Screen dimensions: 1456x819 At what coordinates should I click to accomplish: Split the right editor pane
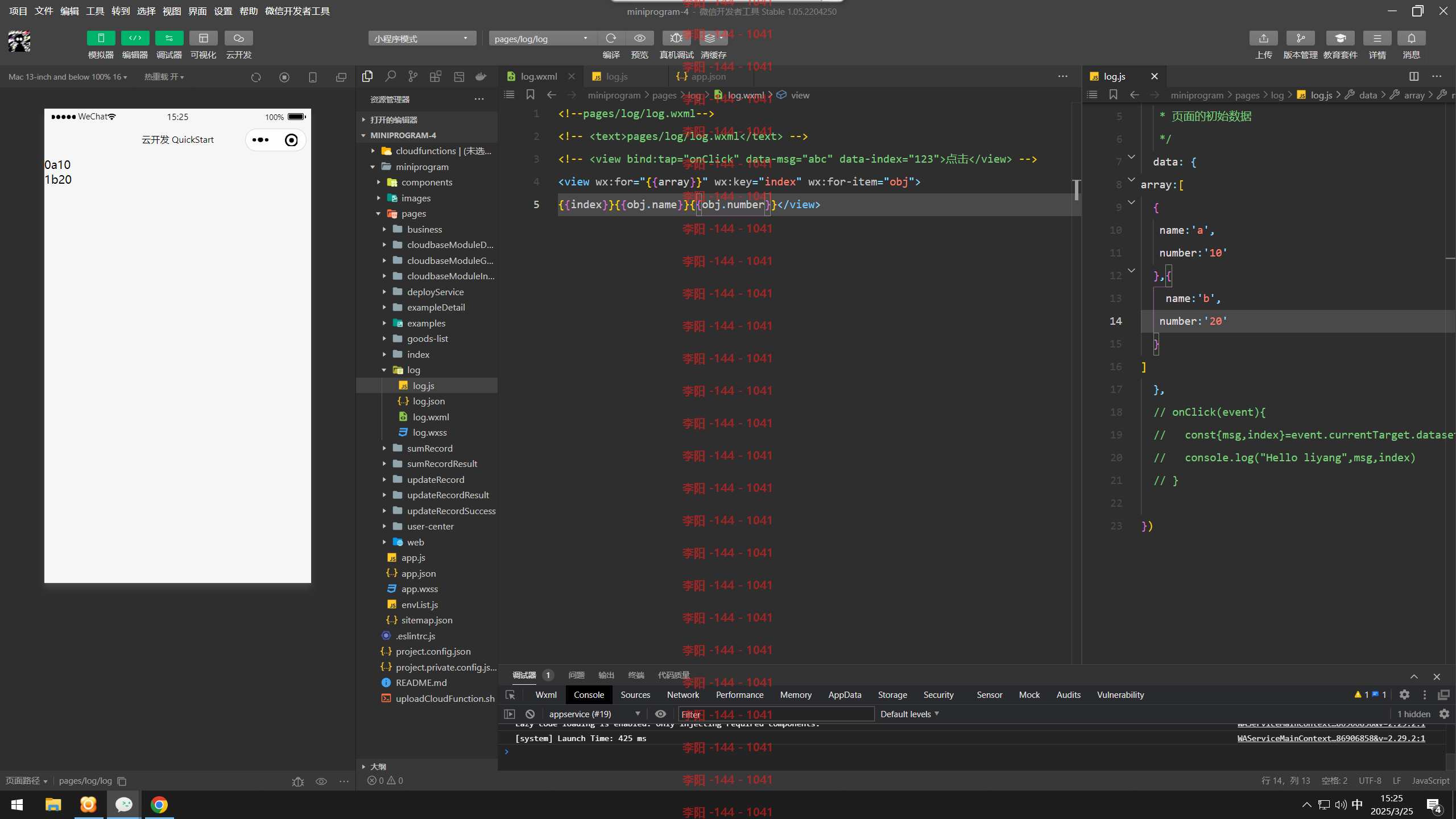point(1414,76)
